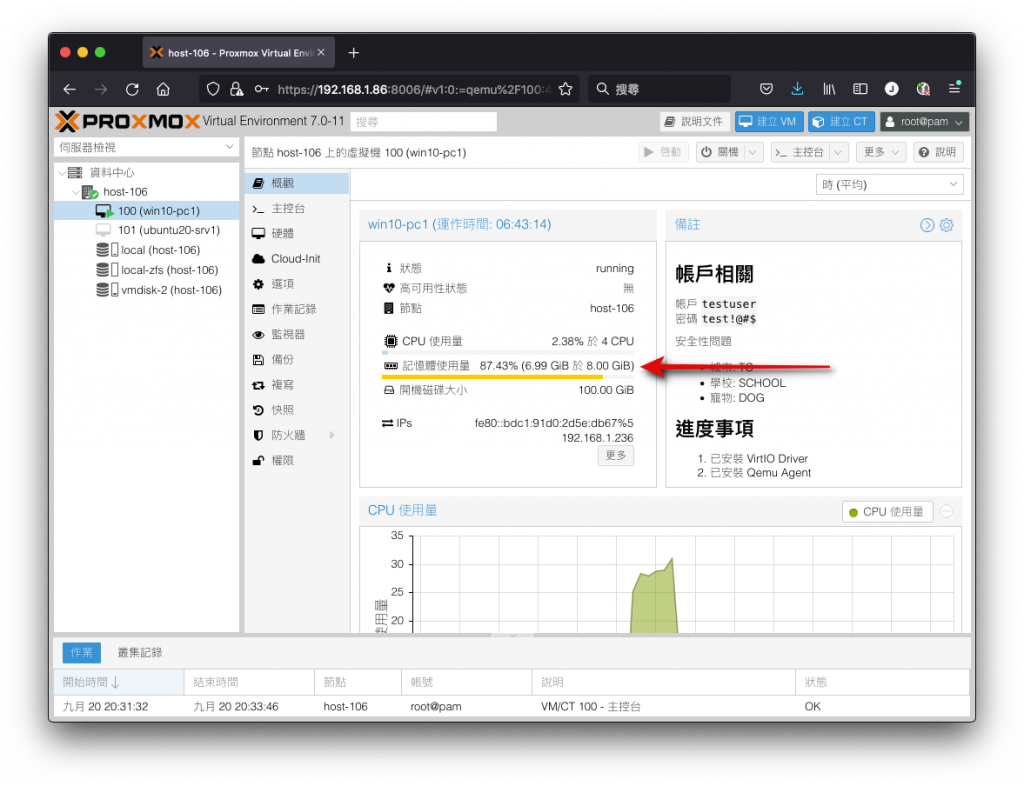Image resolution: width=1024 pixels, height=786 pixels.
Task: Open the 監視器 monitor tab
Action: pyautogui.click(x=297, y=334)
